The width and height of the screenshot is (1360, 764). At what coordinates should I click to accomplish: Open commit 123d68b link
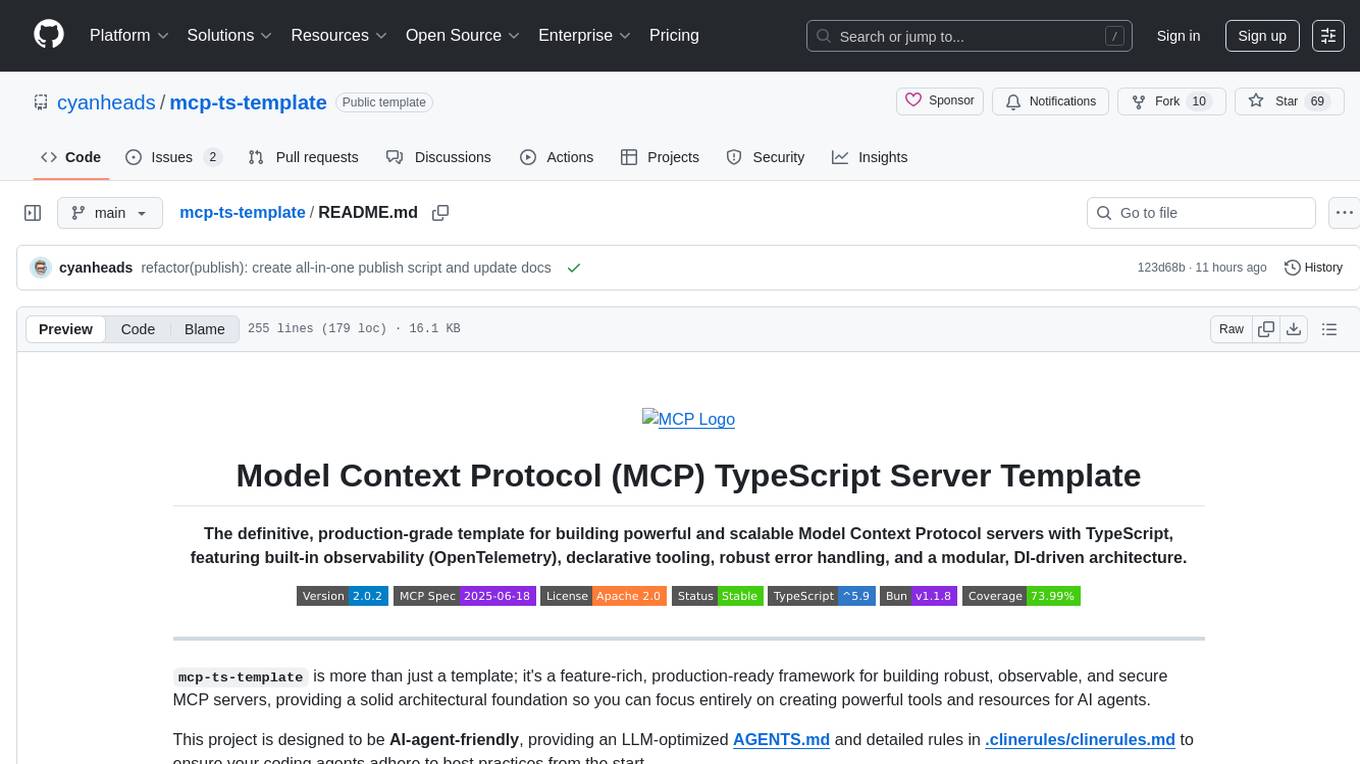click(x=1161, y=268)
